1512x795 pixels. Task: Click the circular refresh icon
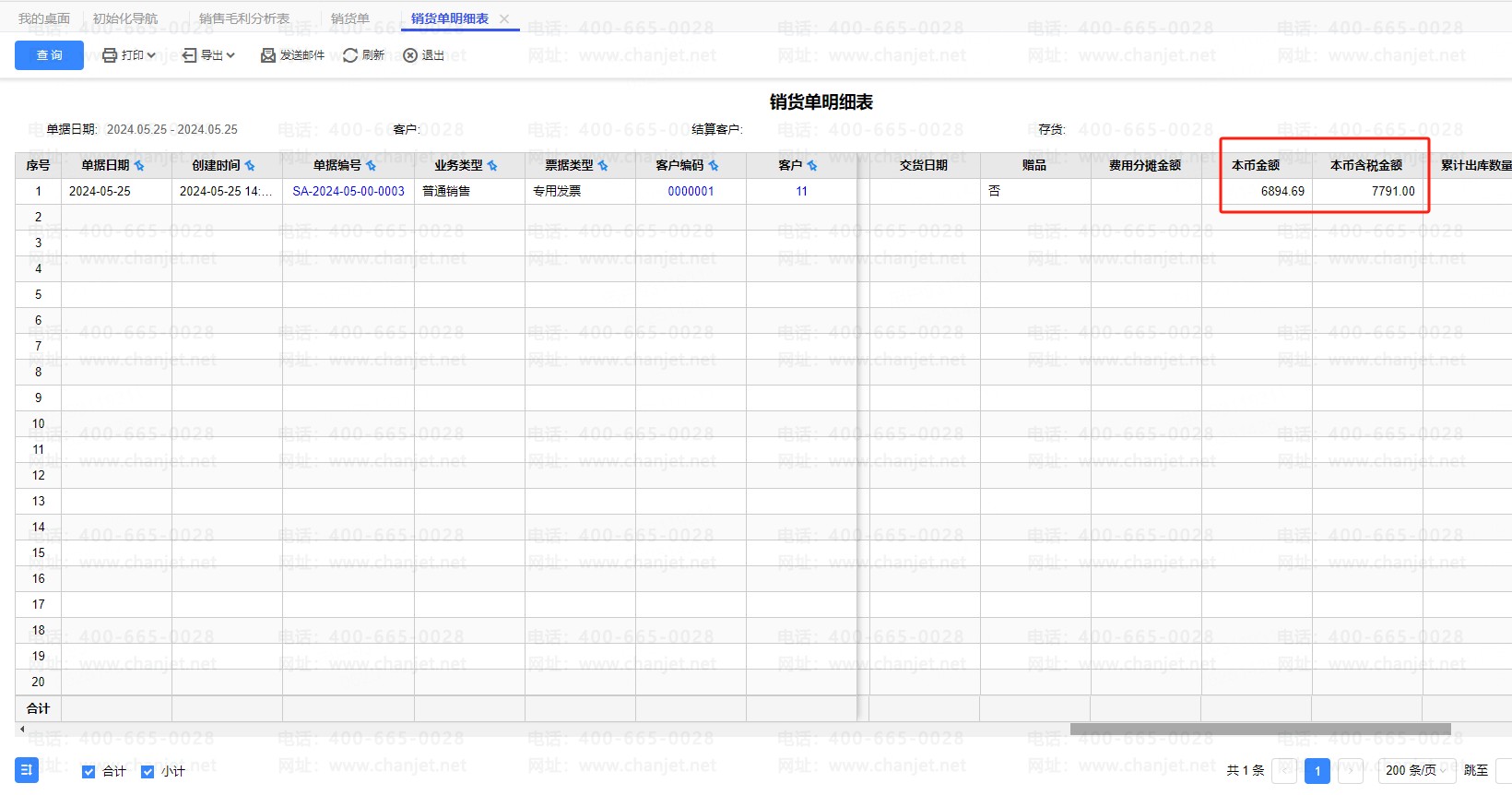[x=350, y=55]
